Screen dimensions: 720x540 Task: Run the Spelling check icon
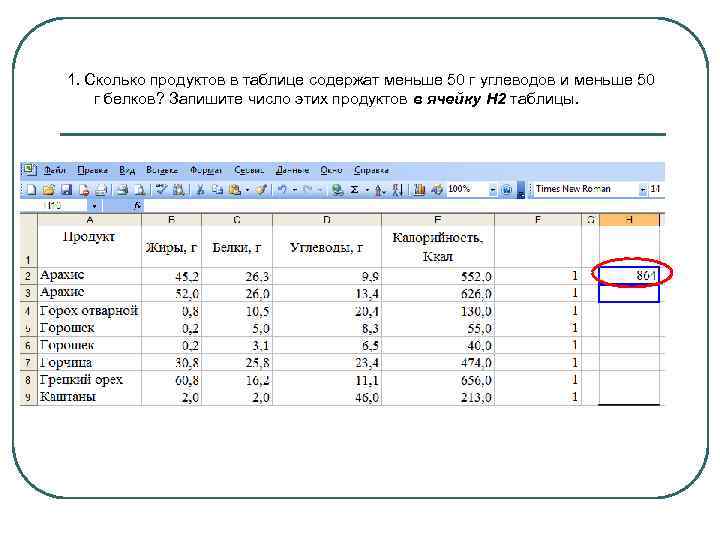coord(160,189)
